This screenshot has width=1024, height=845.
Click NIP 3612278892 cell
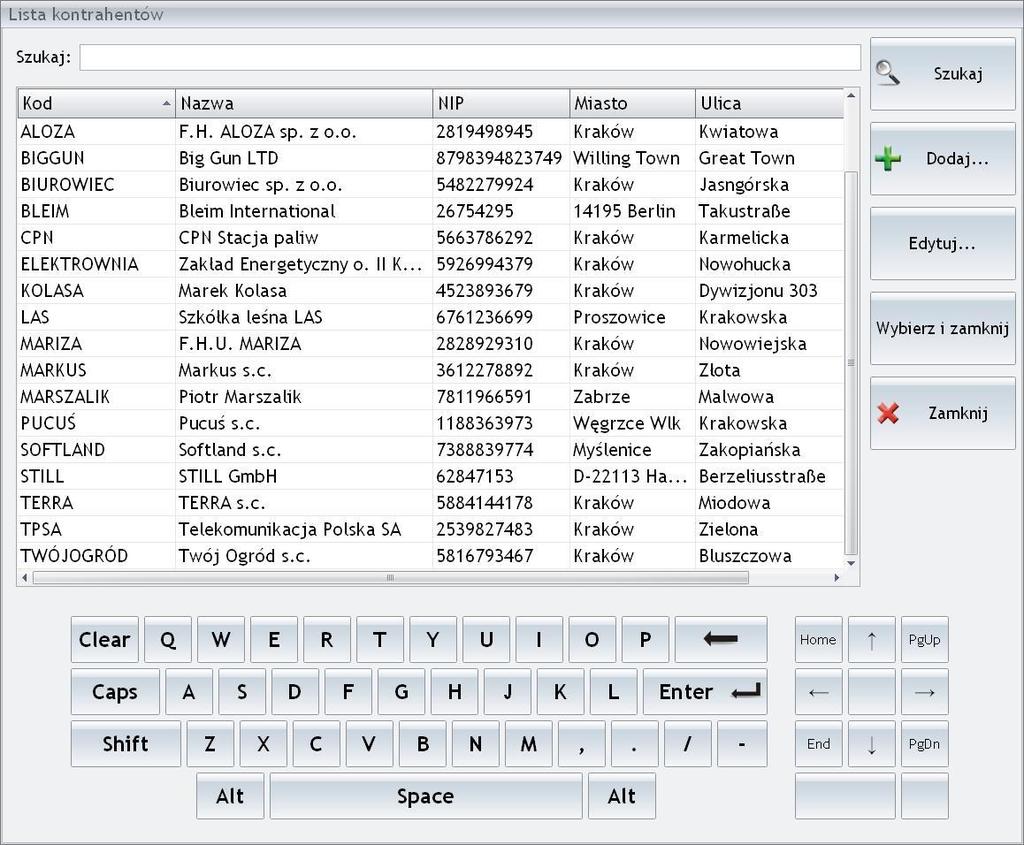click(x=501, y=370)
